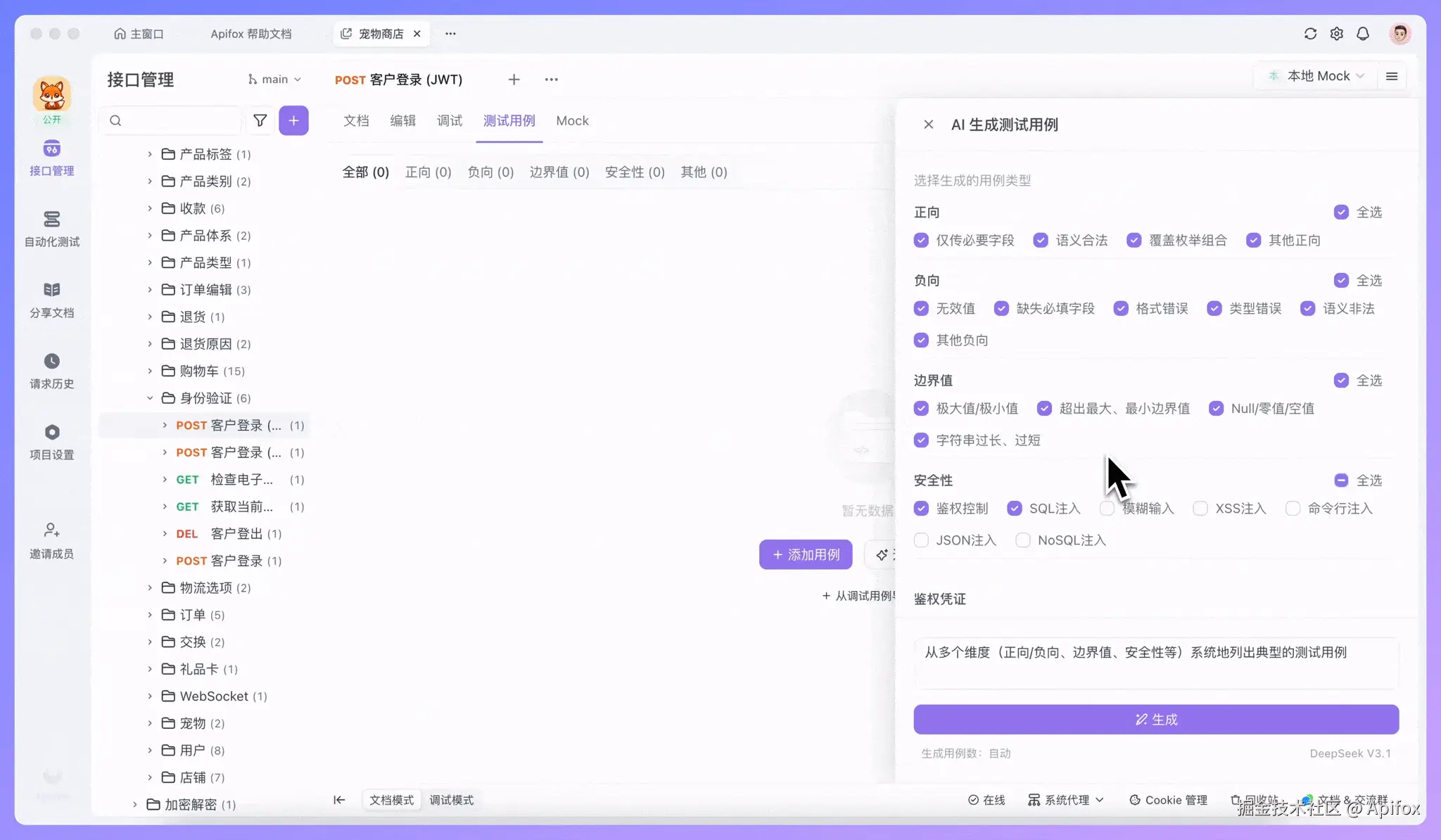Click the fox project avatar icon
The width and height of the screenshot is (1441, 840).
pos(51,95)
